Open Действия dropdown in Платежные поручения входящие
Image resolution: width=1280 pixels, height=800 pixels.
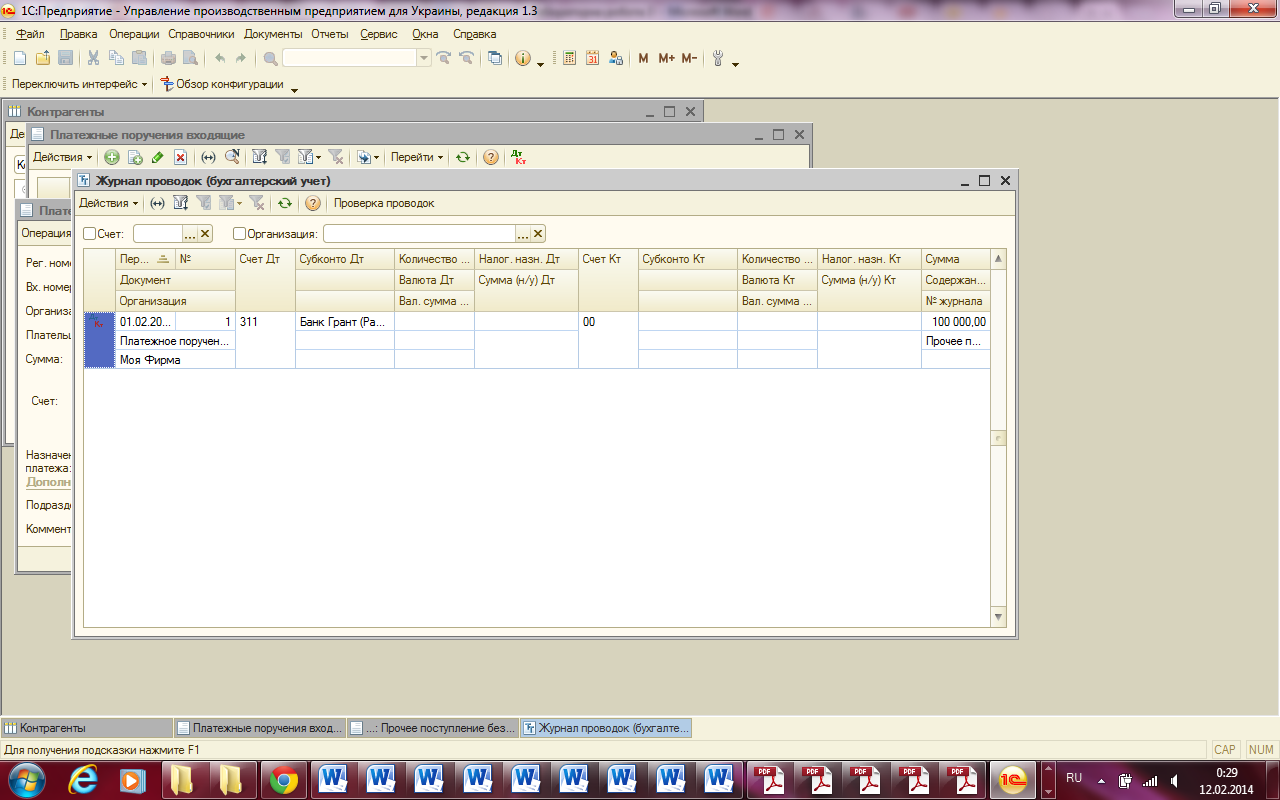click(x=62, y=157)
